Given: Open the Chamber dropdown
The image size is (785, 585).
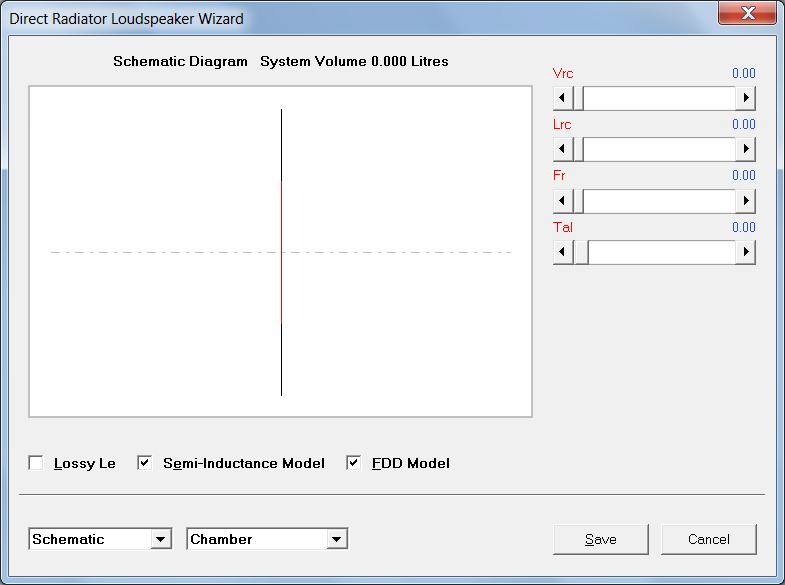Looking at the screenshot, I should pyautogui.click(x=336, y=539).
